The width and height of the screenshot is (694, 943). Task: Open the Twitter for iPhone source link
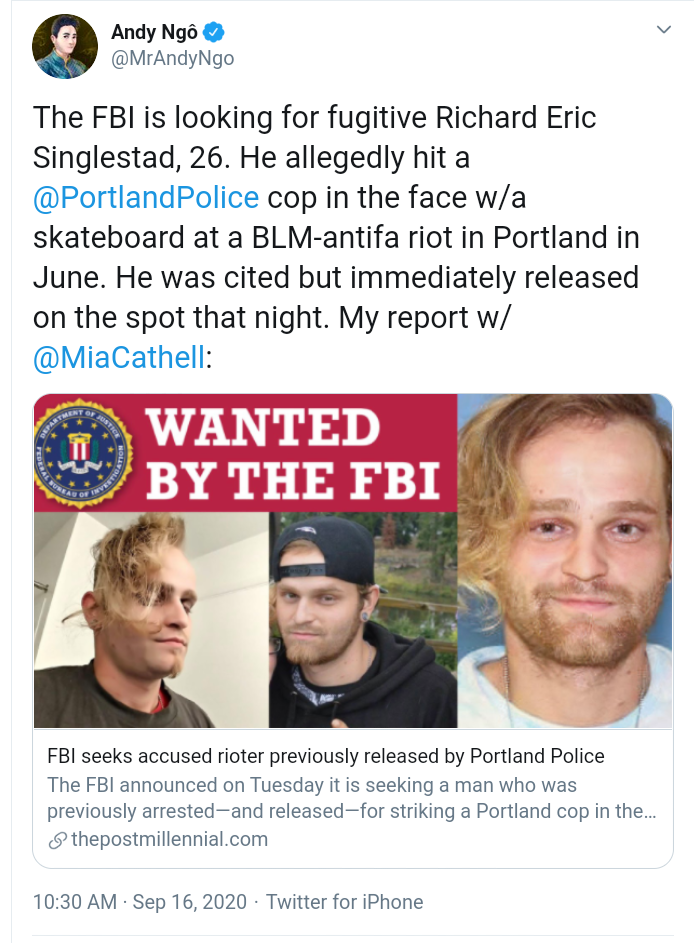(344, 902)
